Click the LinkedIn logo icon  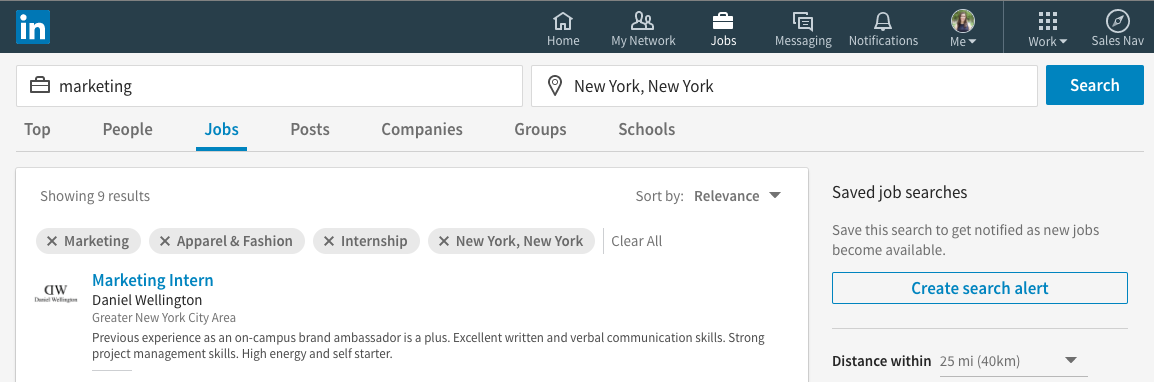point(33,28)
